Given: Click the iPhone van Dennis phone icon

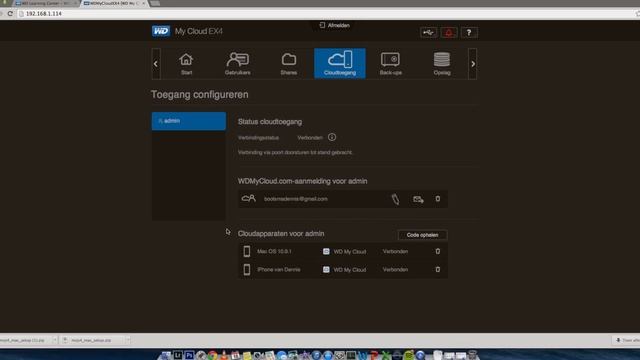Looking at the screenshot, I should click(x=247, y=269).
